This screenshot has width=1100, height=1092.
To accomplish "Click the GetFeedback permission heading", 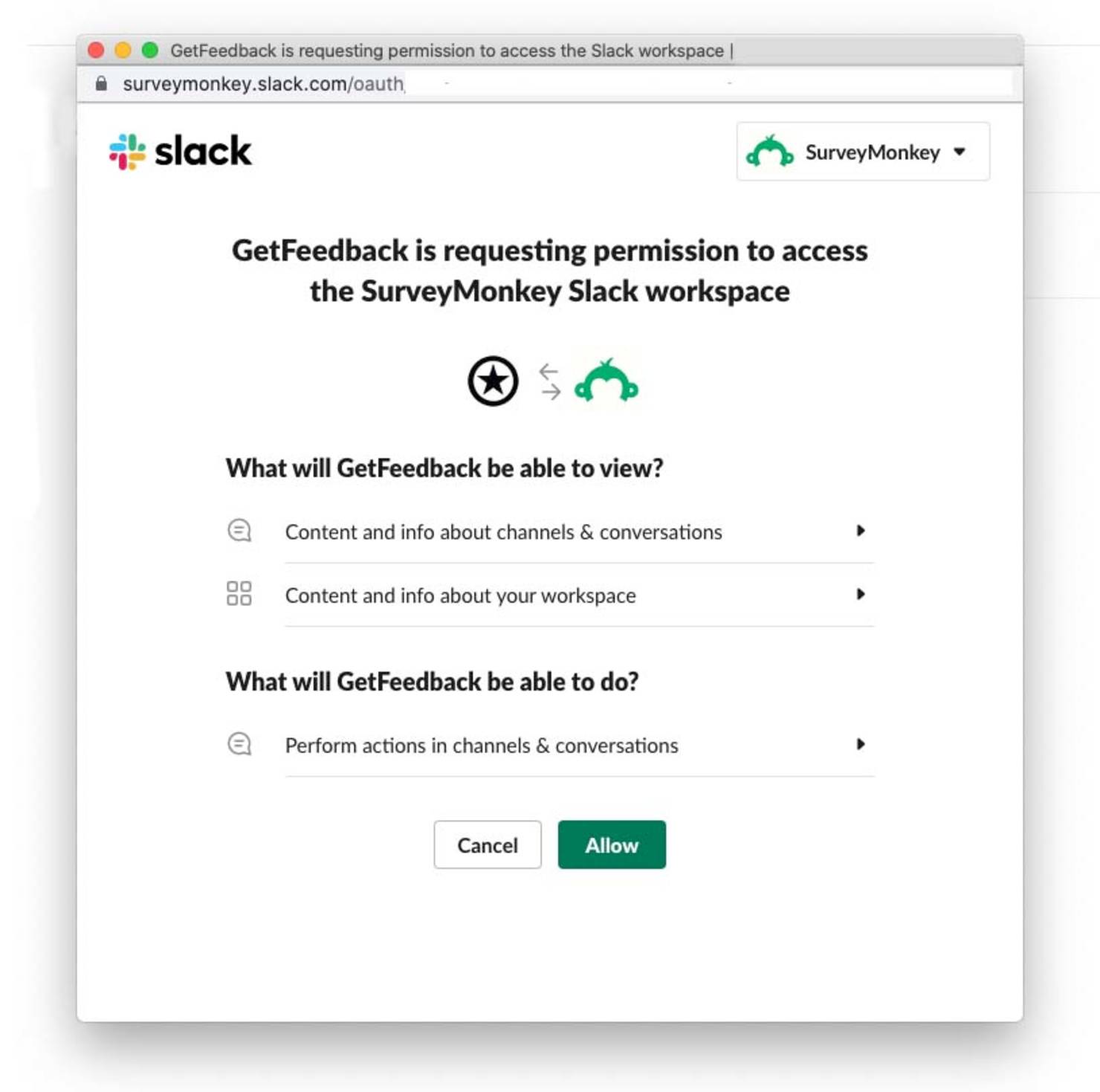I will click(550, 270).
